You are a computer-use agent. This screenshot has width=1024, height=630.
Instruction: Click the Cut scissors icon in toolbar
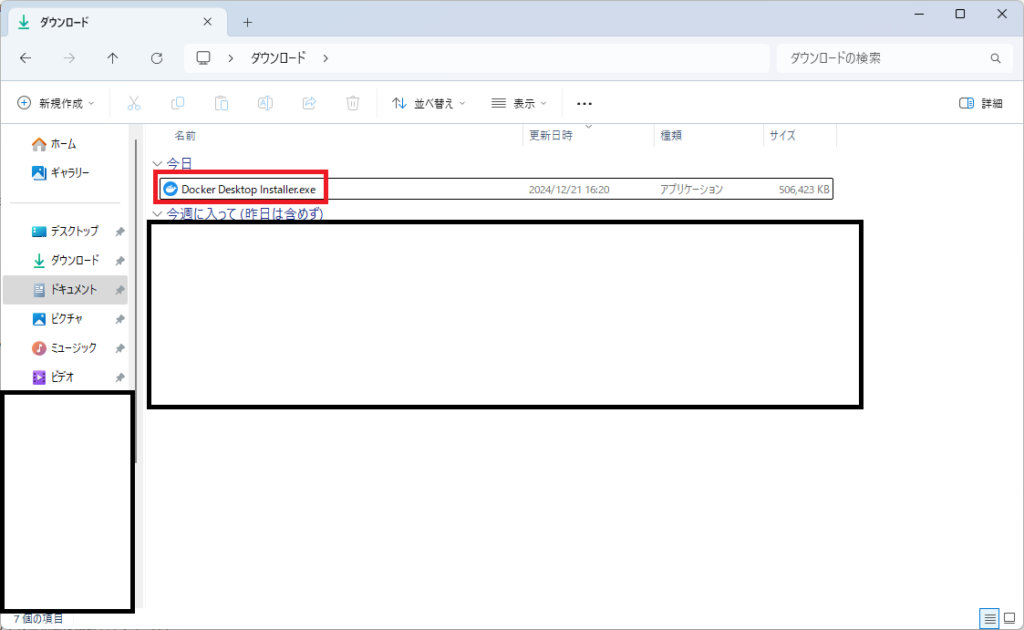[x=134, y=103]
